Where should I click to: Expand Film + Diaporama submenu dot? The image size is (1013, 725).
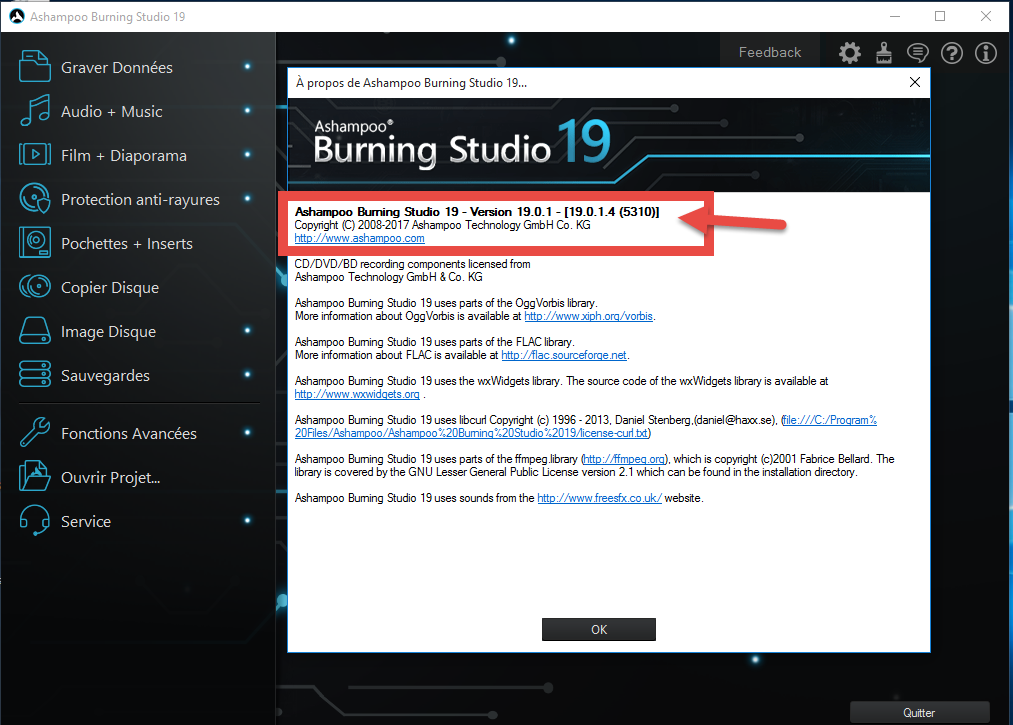click(x=247, y=154)
